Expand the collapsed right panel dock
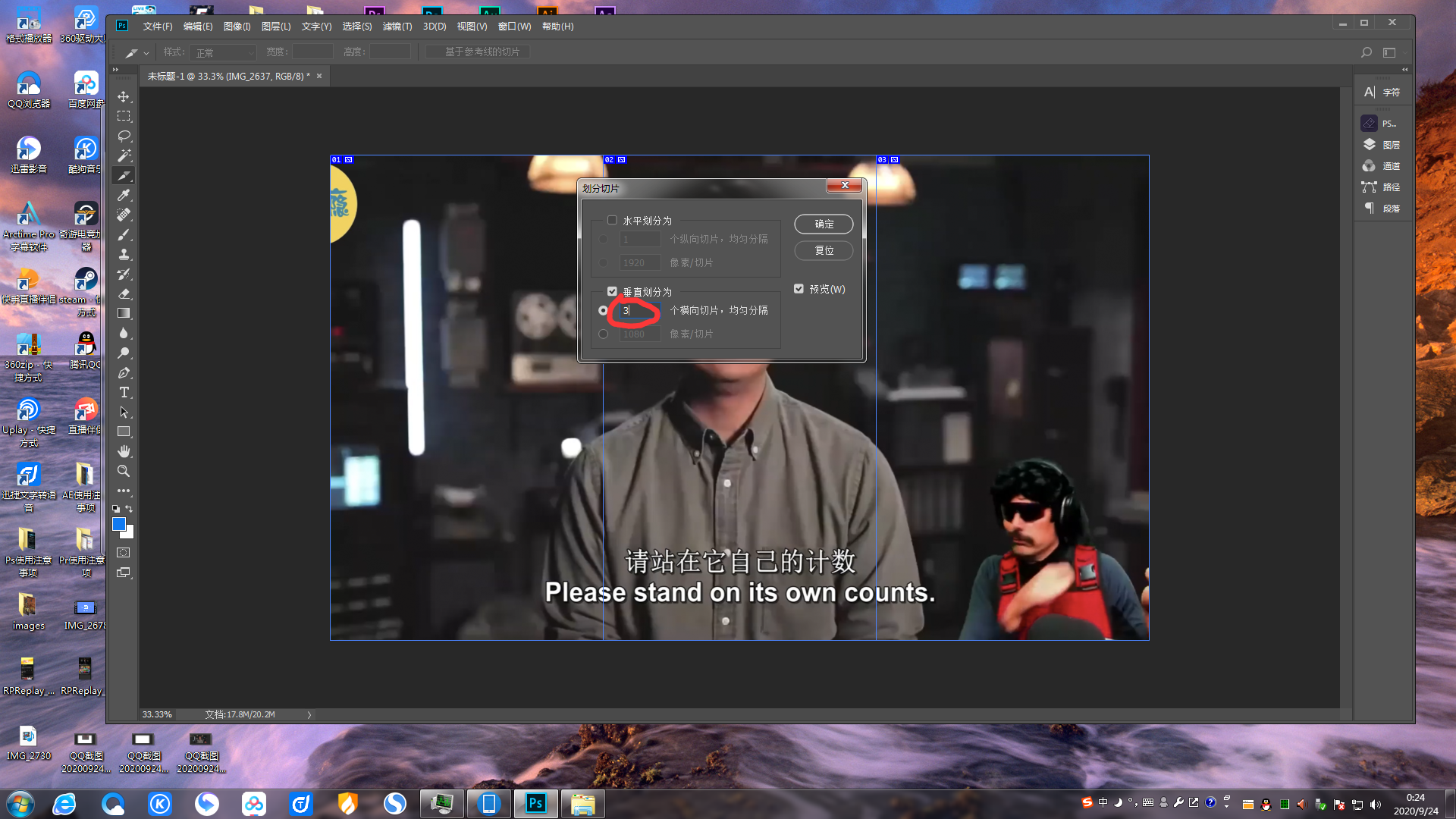 [1404, 69]
